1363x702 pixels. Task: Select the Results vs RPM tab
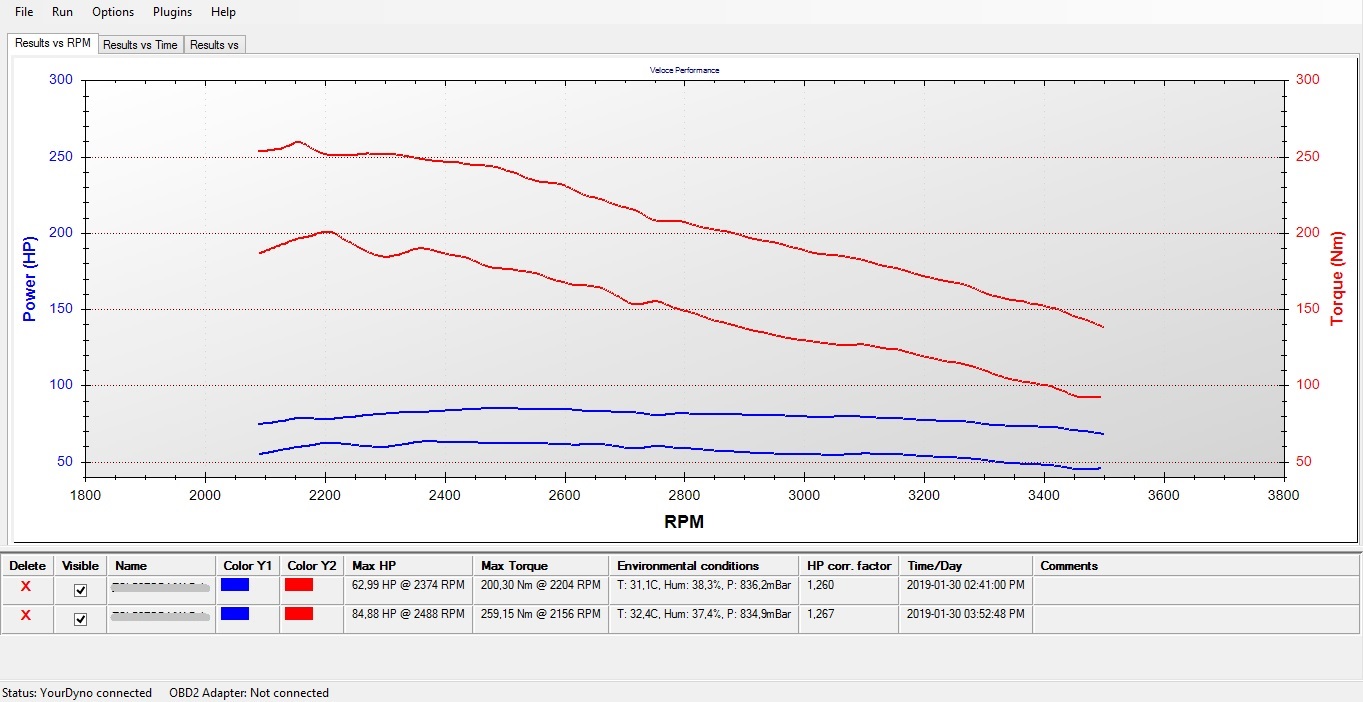pos(53,44)
